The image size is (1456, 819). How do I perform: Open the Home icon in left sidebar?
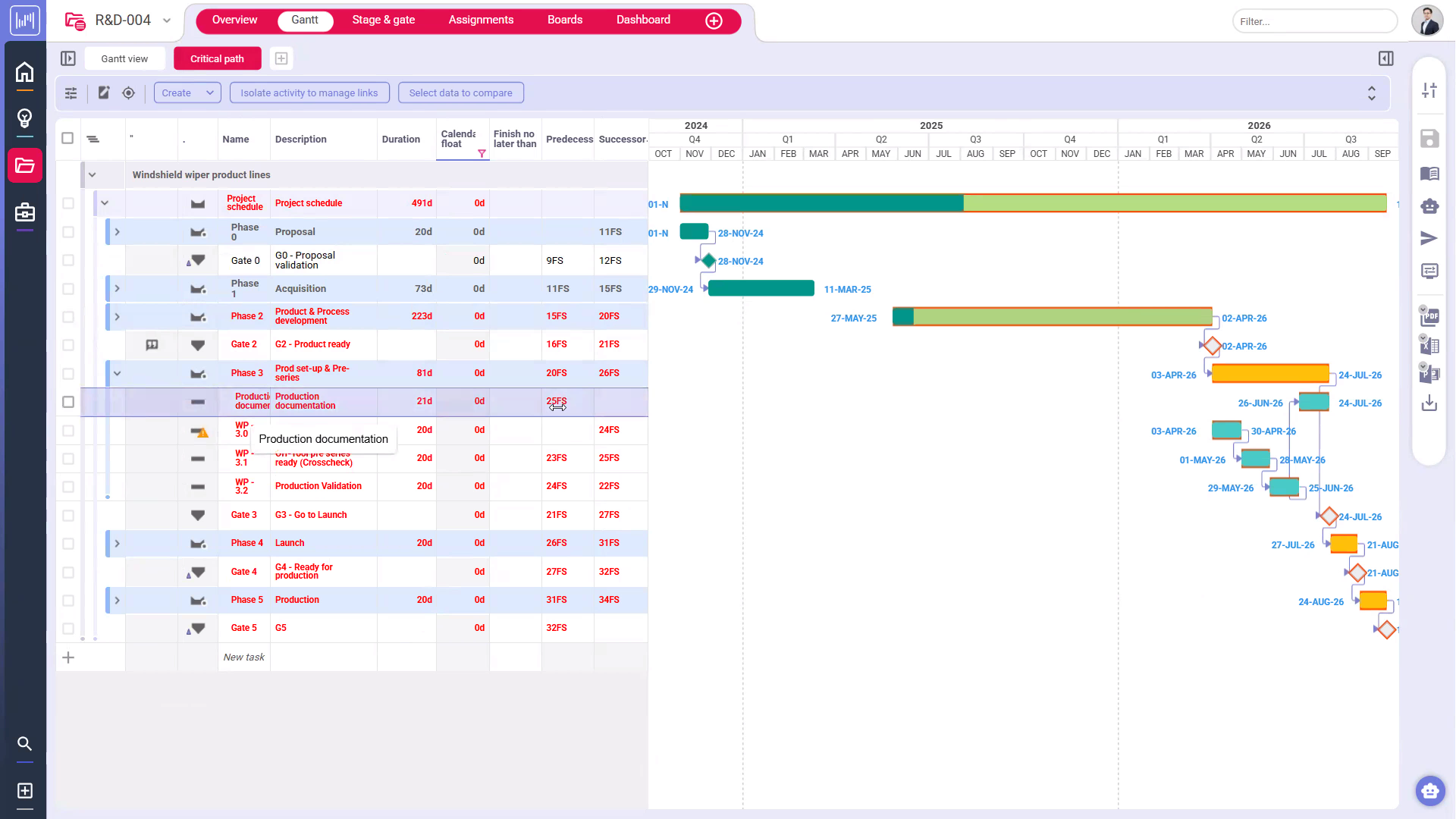pyautogui.click(x=24, y=73)
